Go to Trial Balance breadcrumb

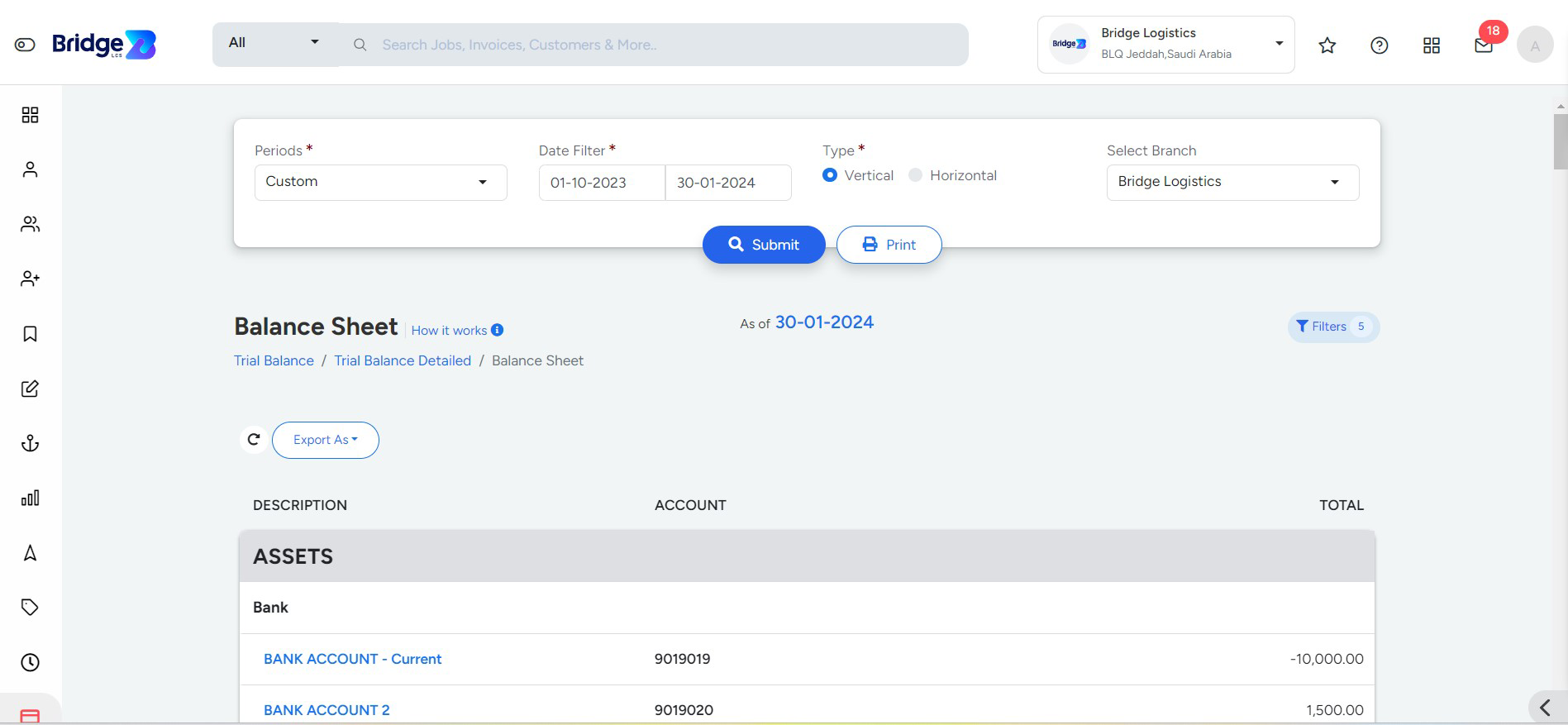point(274,360)
